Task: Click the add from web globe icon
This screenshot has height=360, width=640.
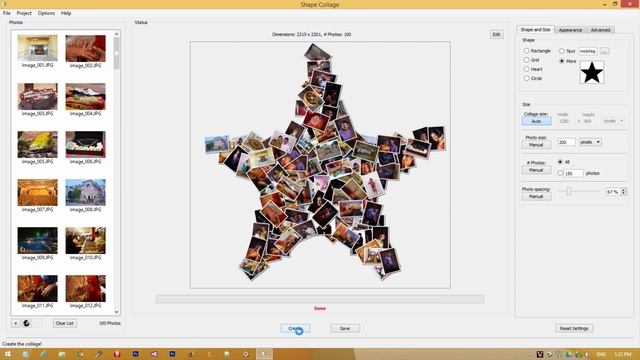Action: click(27, 323)
